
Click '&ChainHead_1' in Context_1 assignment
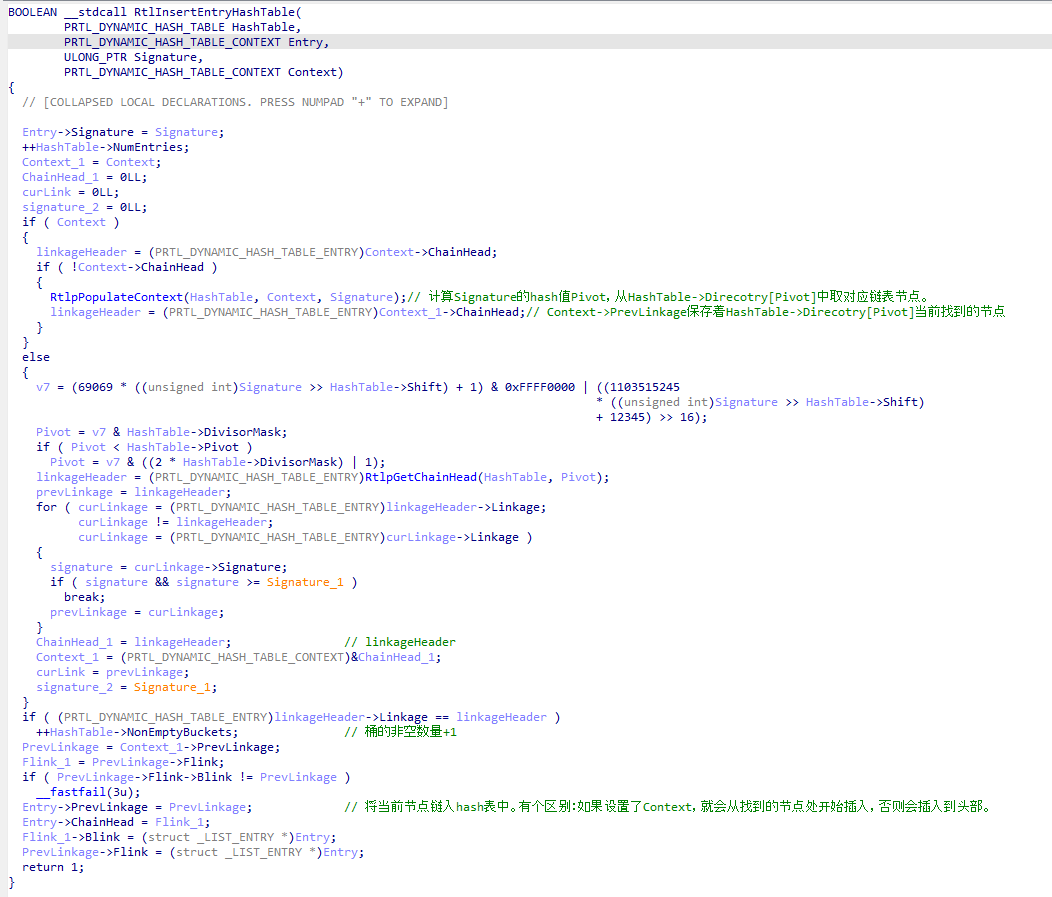(396, 657)
